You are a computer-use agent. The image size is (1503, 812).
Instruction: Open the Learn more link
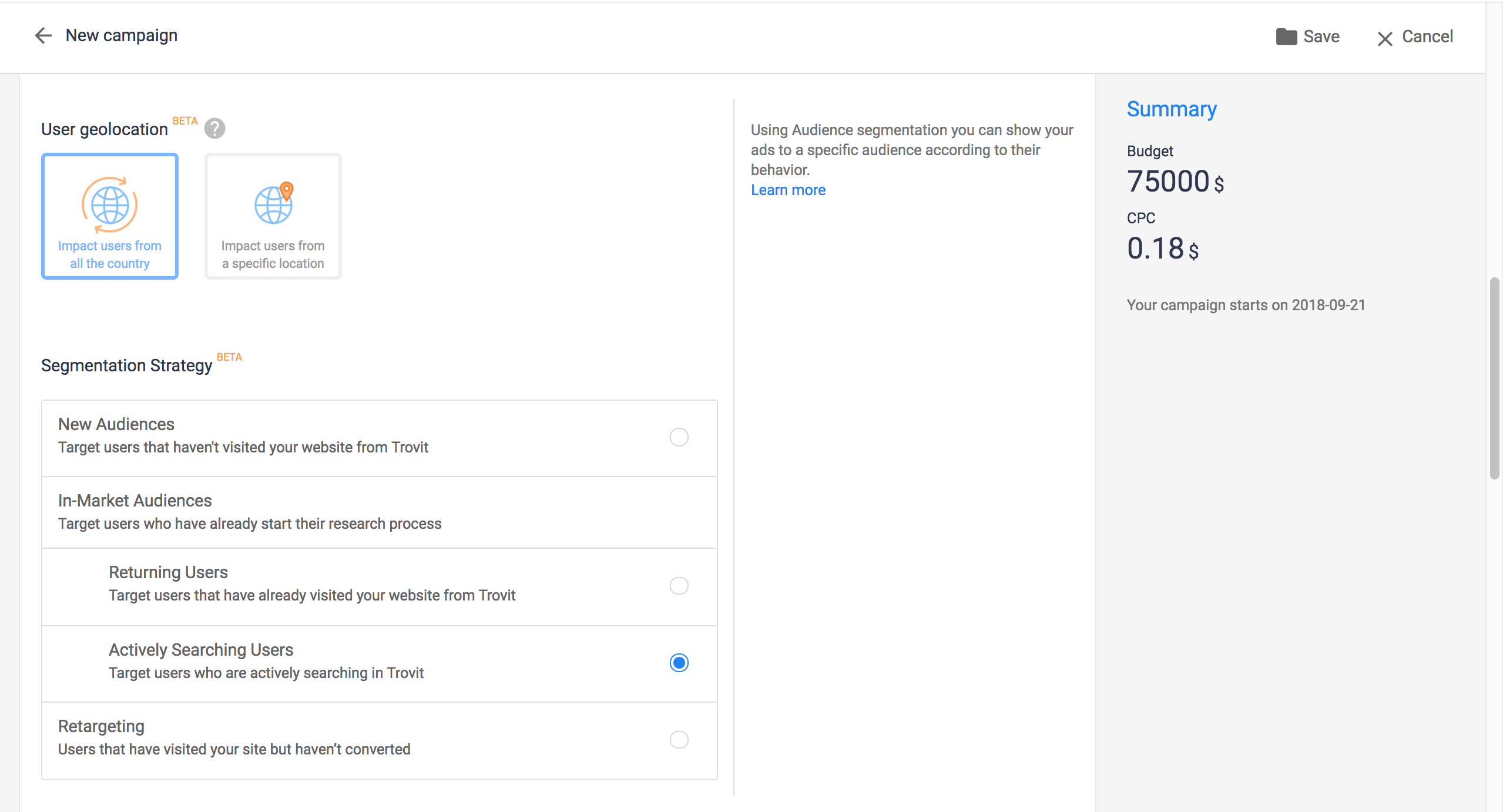[788, 190]
